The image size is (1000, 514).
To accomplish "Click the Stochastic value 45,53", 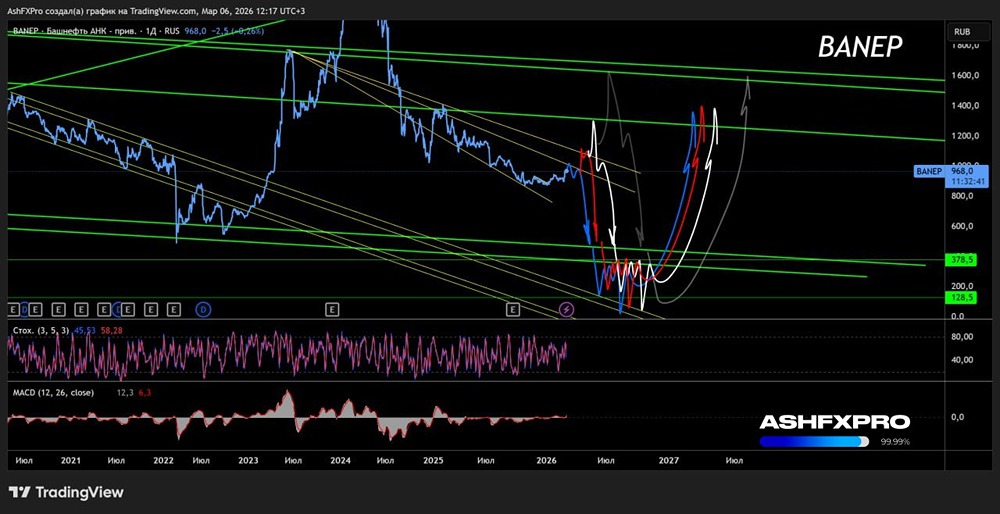I will pyautogui.click(x=85, y=330).
